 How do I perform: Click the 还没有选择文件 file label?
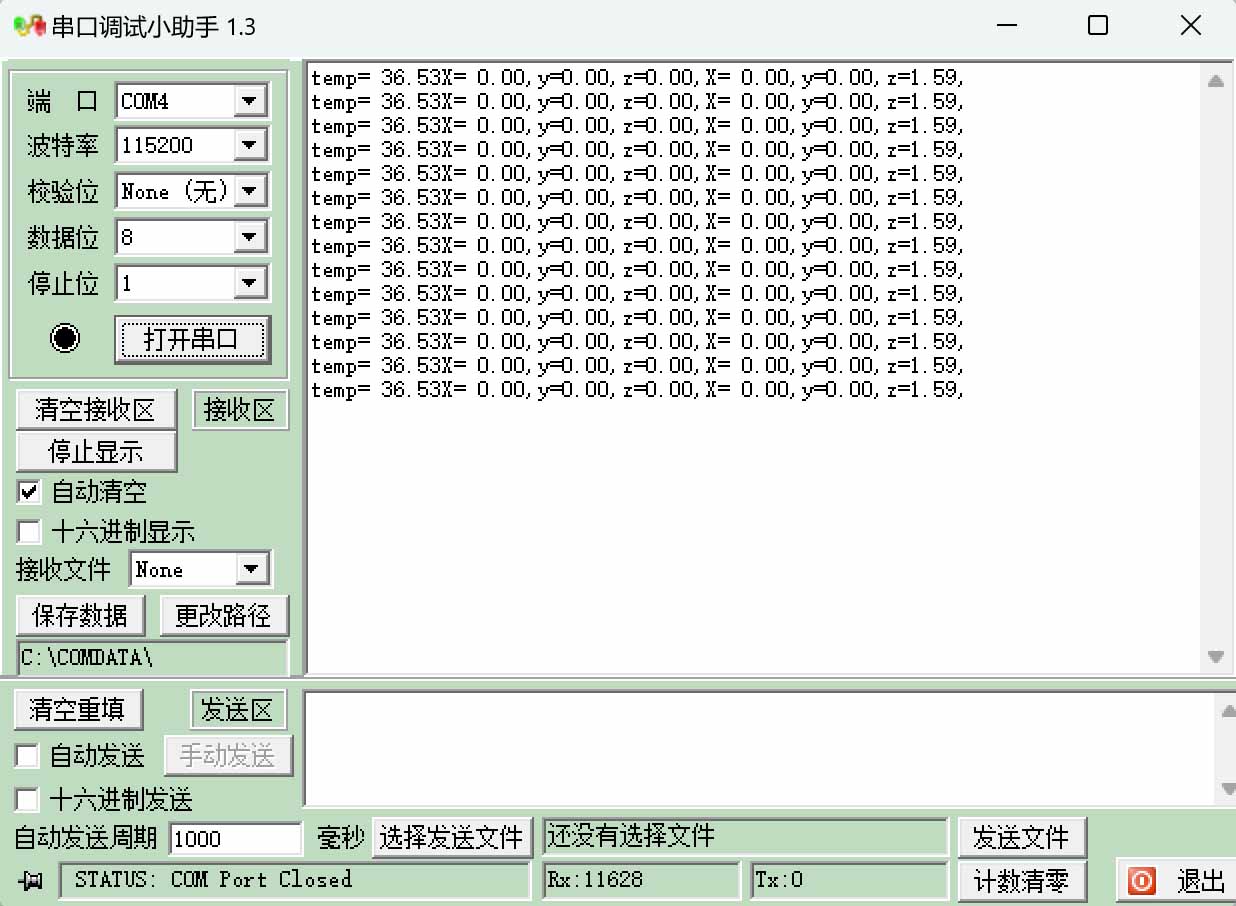click(745, 836)
